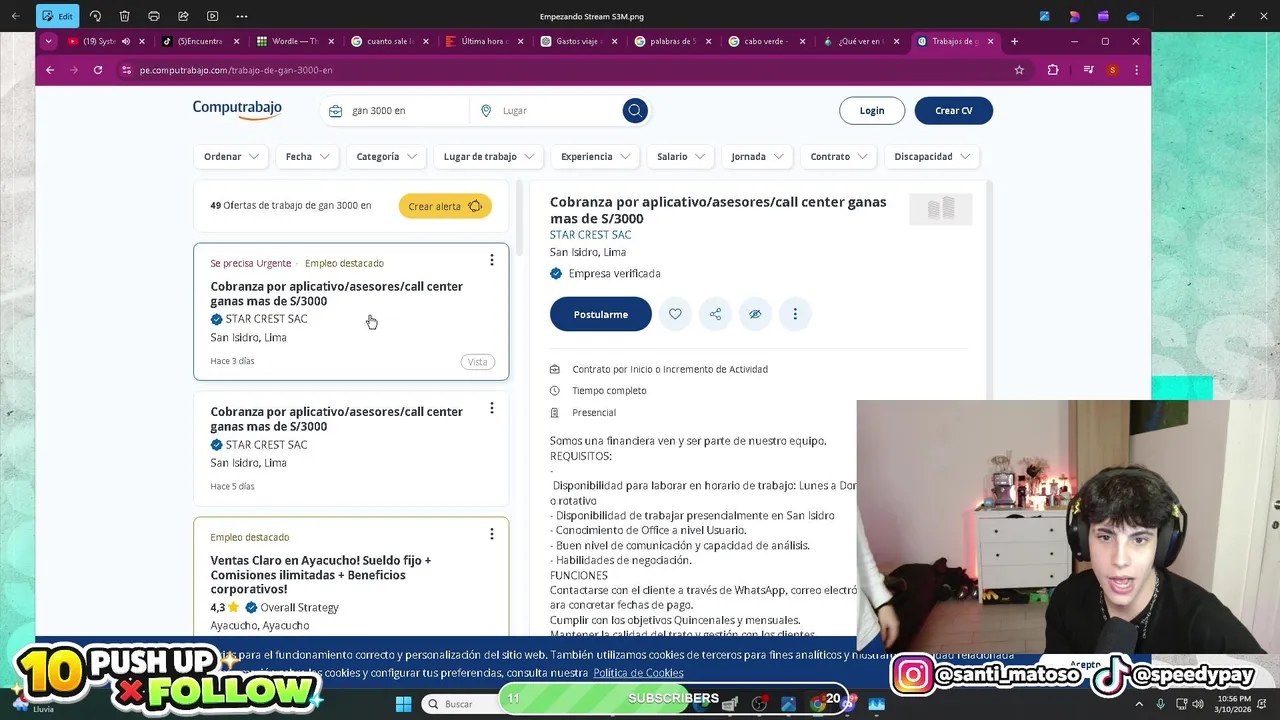Viewport: 1280px width, 720px height.
Task: Save job with the heart icon
Action: pyautogui.click(x=675, y=314)
